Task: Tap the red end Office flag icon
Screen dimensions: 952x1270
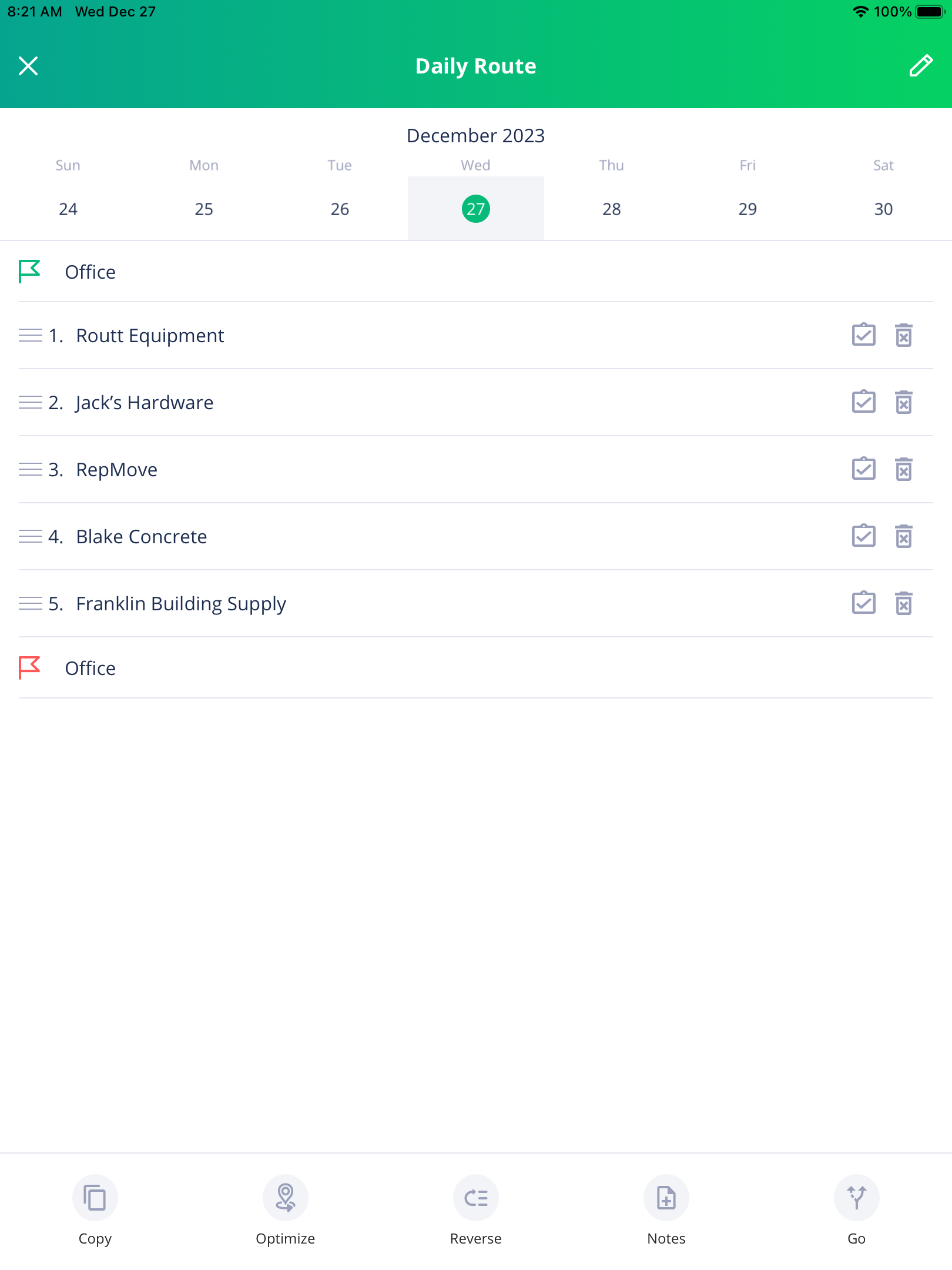Action: tap(29, 668)
